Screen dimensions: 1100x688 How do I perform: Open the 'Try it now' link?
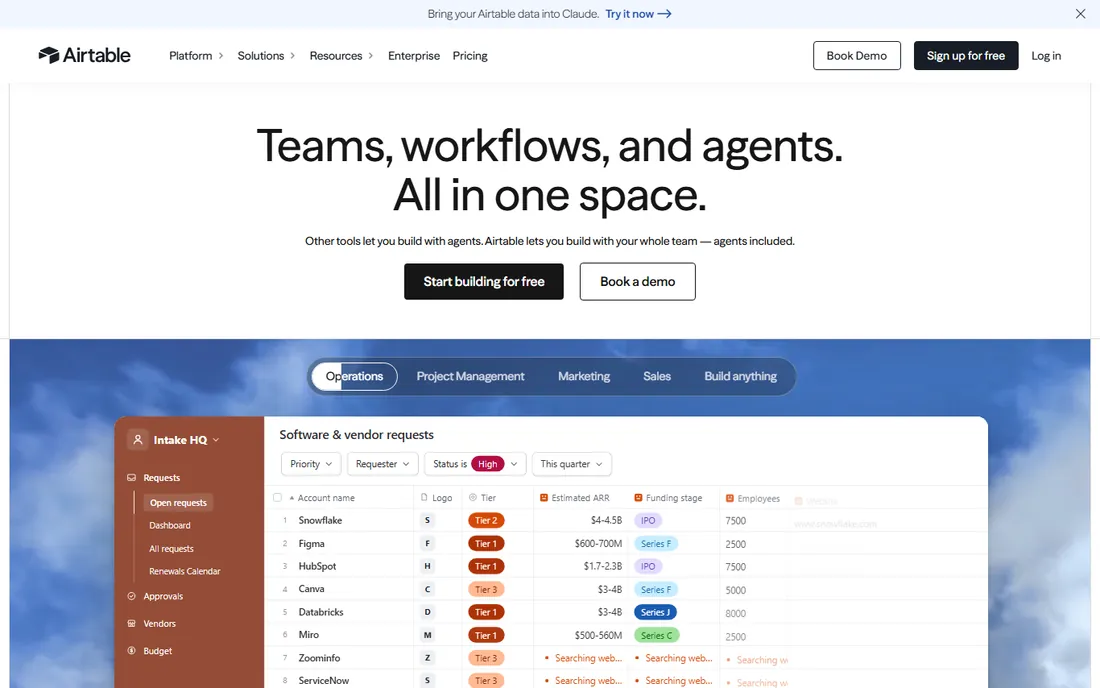click(638, 14)
